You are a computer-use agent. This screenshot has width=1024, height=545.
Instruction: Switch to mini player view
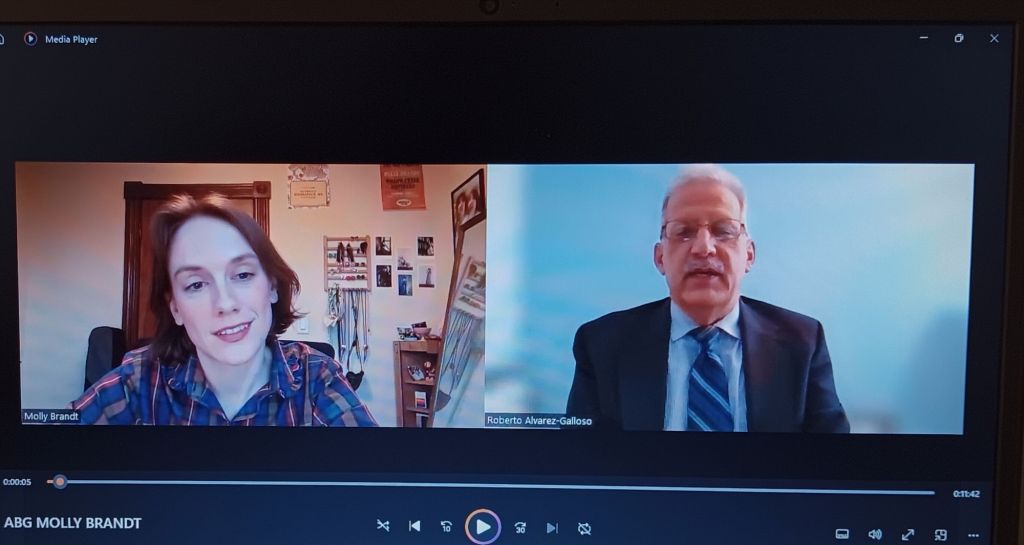(x=940, y=534)
